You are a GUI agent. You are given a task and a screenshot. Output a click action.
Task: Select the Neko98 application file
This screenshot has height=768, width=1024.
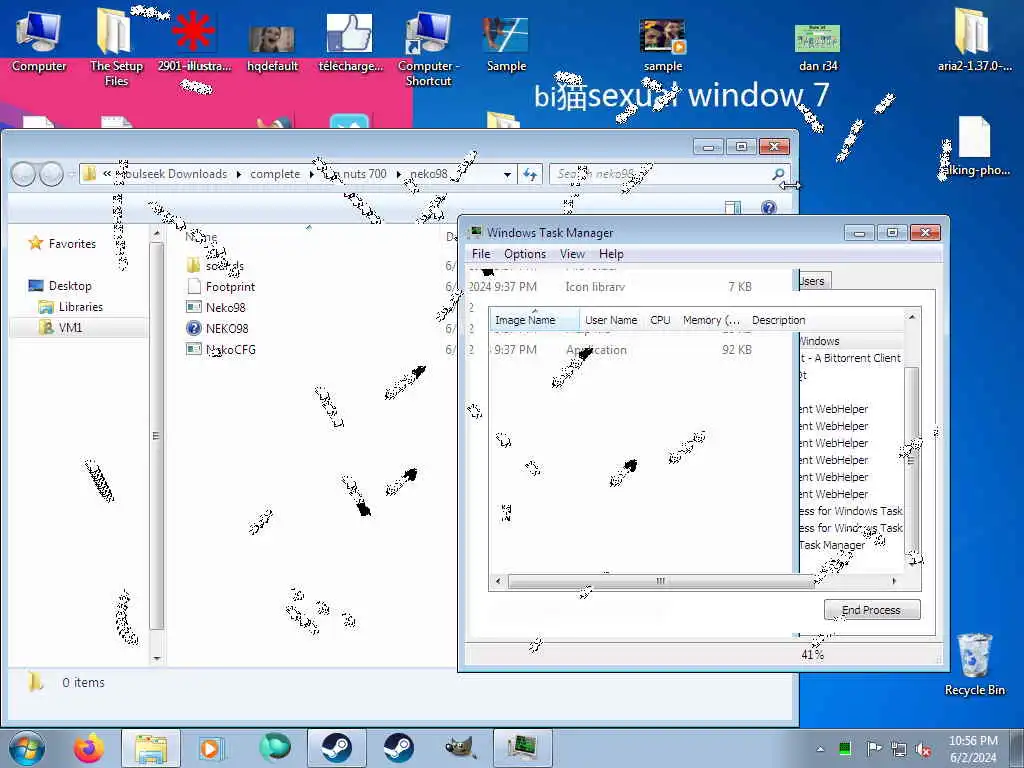coord(225,308)
